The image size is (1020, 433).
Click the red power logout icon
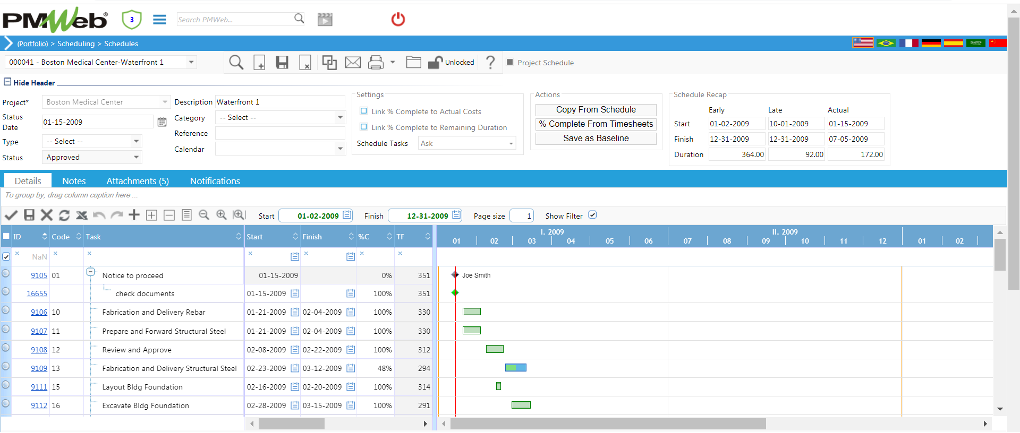(398, 19)
